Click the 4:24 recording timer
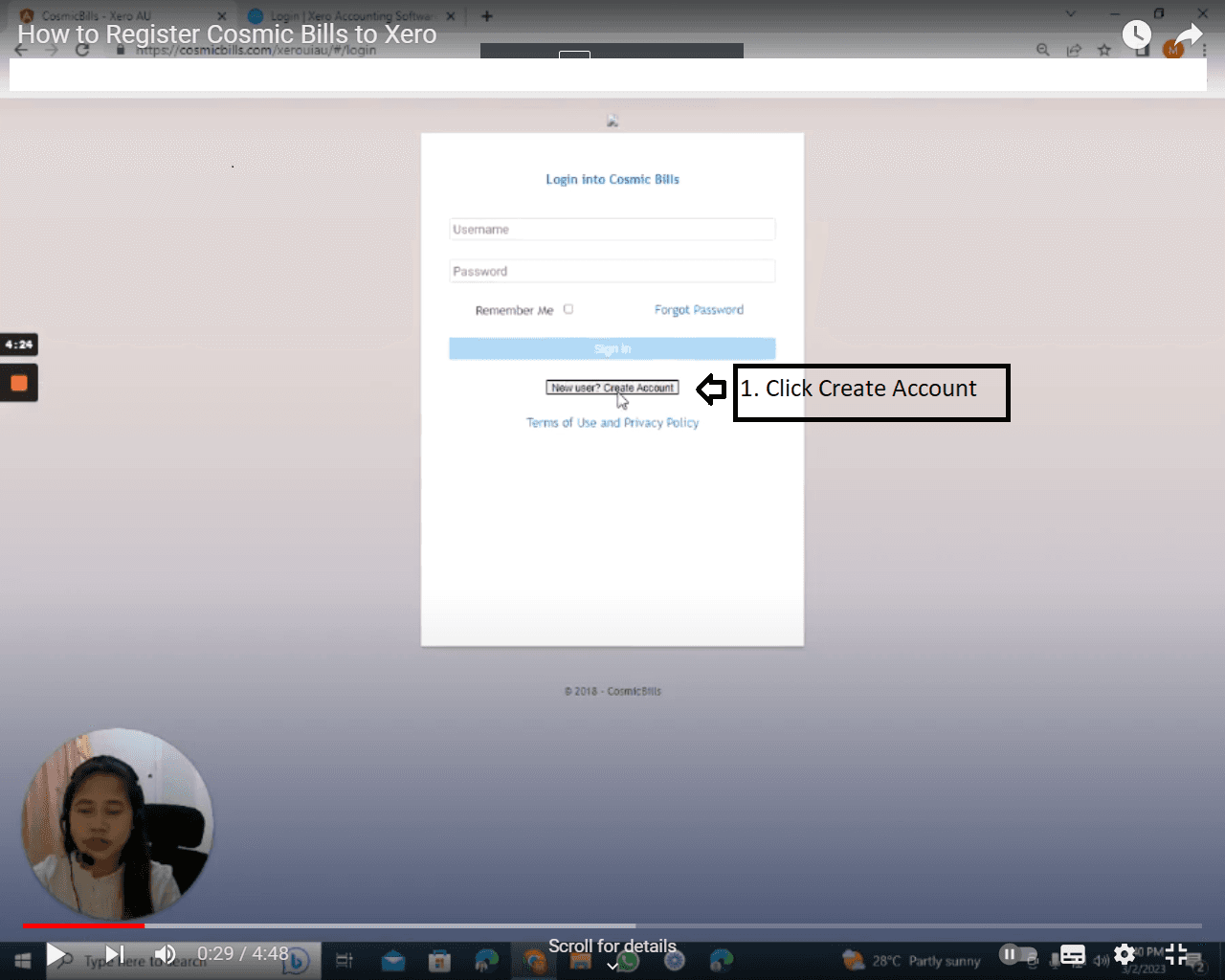This screenshot has width=1225, height=980. coord(19,345)
